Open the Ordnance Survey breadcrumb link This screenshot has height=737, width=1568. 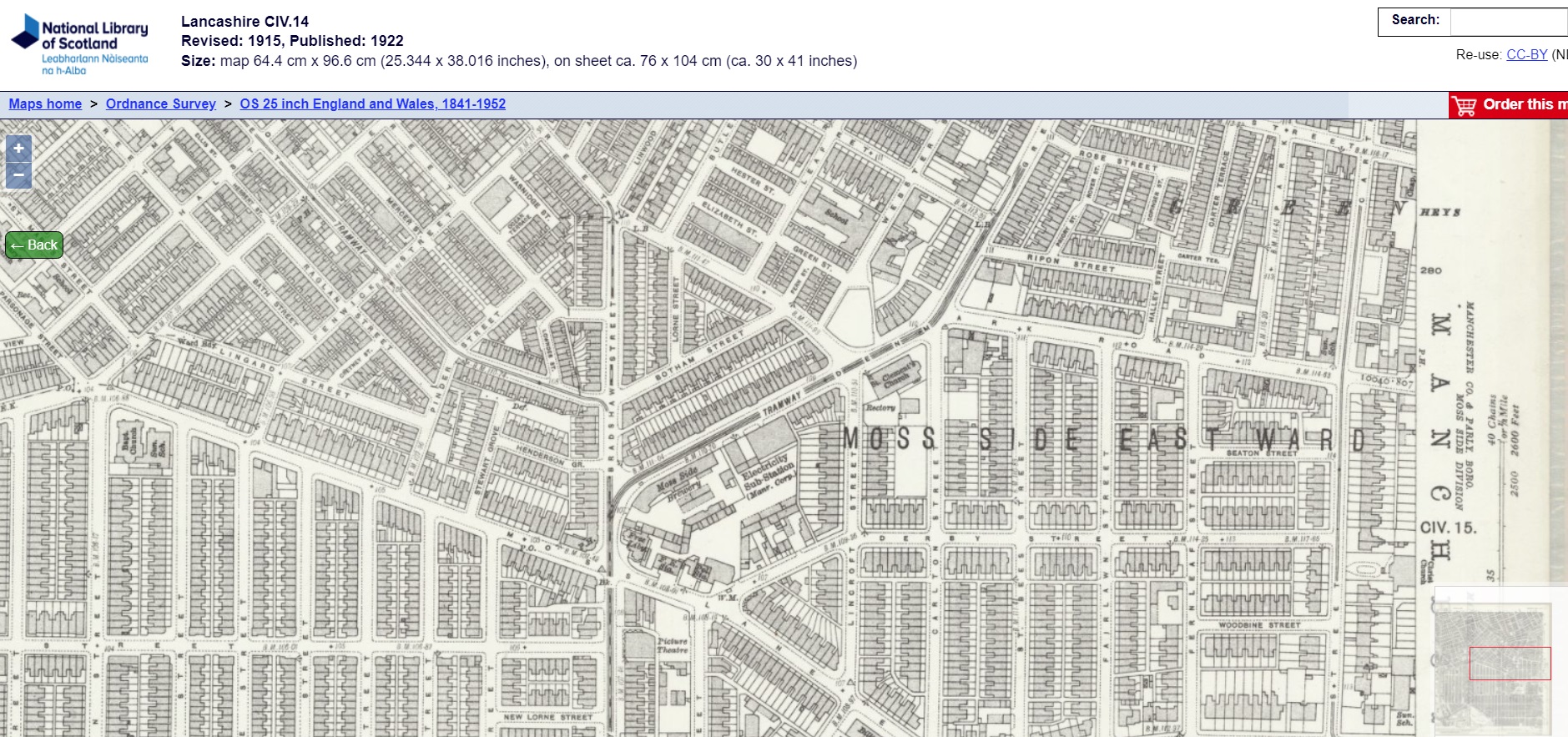pos(161,103)
